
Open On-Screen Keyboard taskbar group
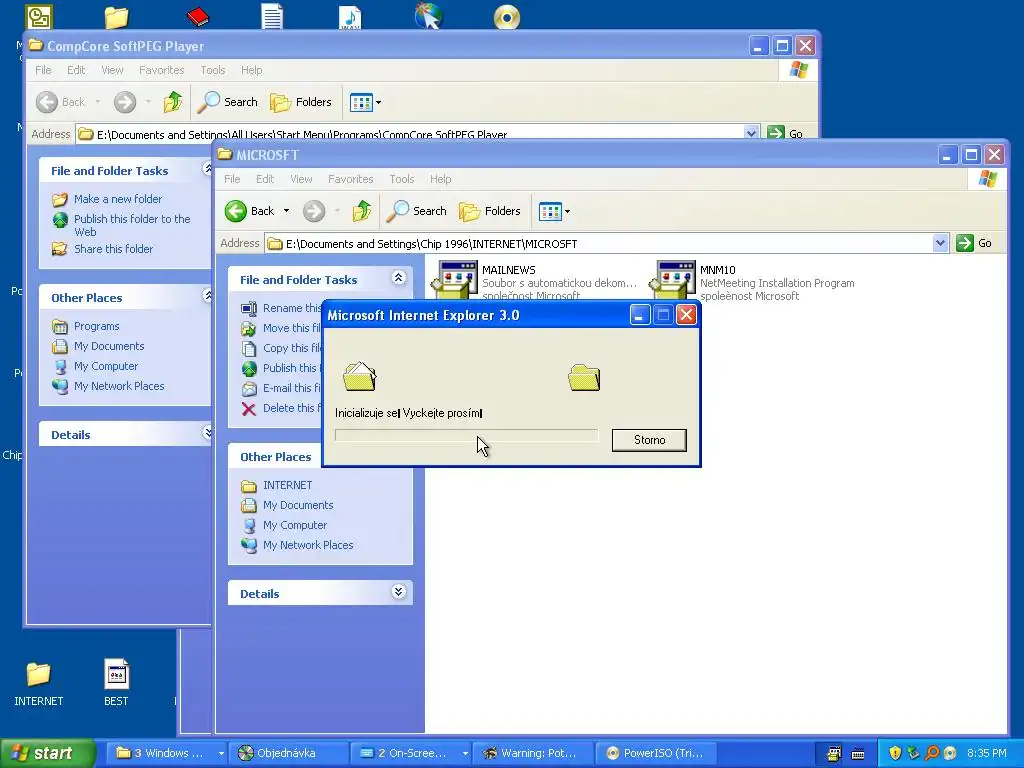[x=412, y=753]
